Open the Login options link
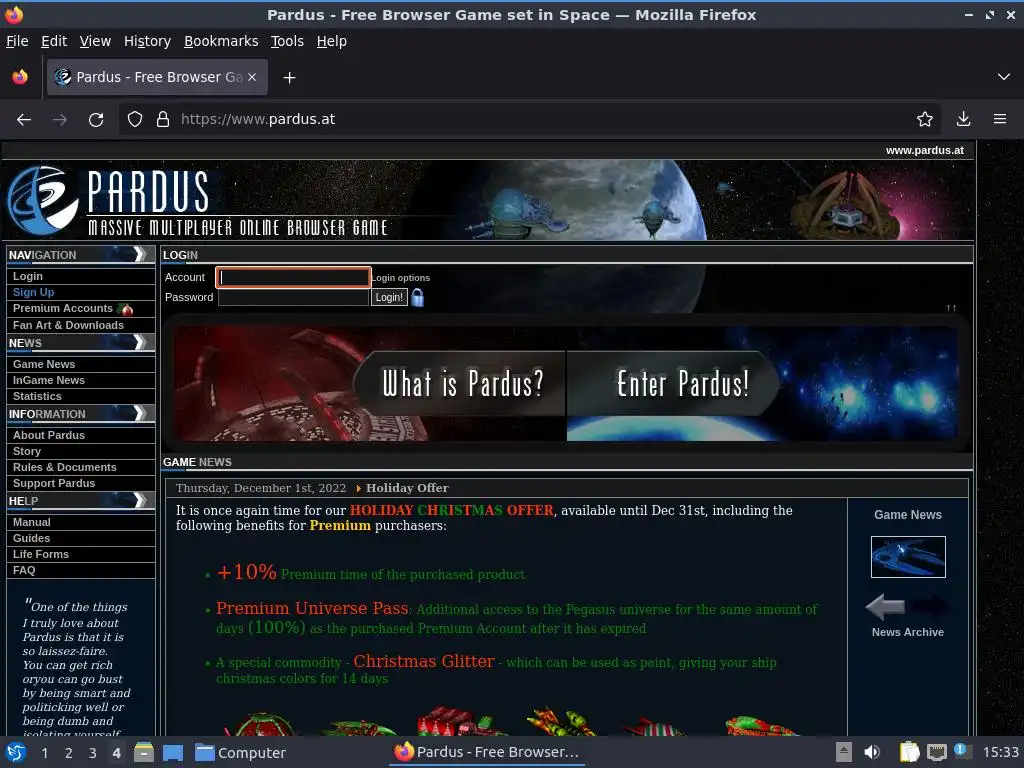The width and height of the screenshot is (1024, 768). coord(401,278)
